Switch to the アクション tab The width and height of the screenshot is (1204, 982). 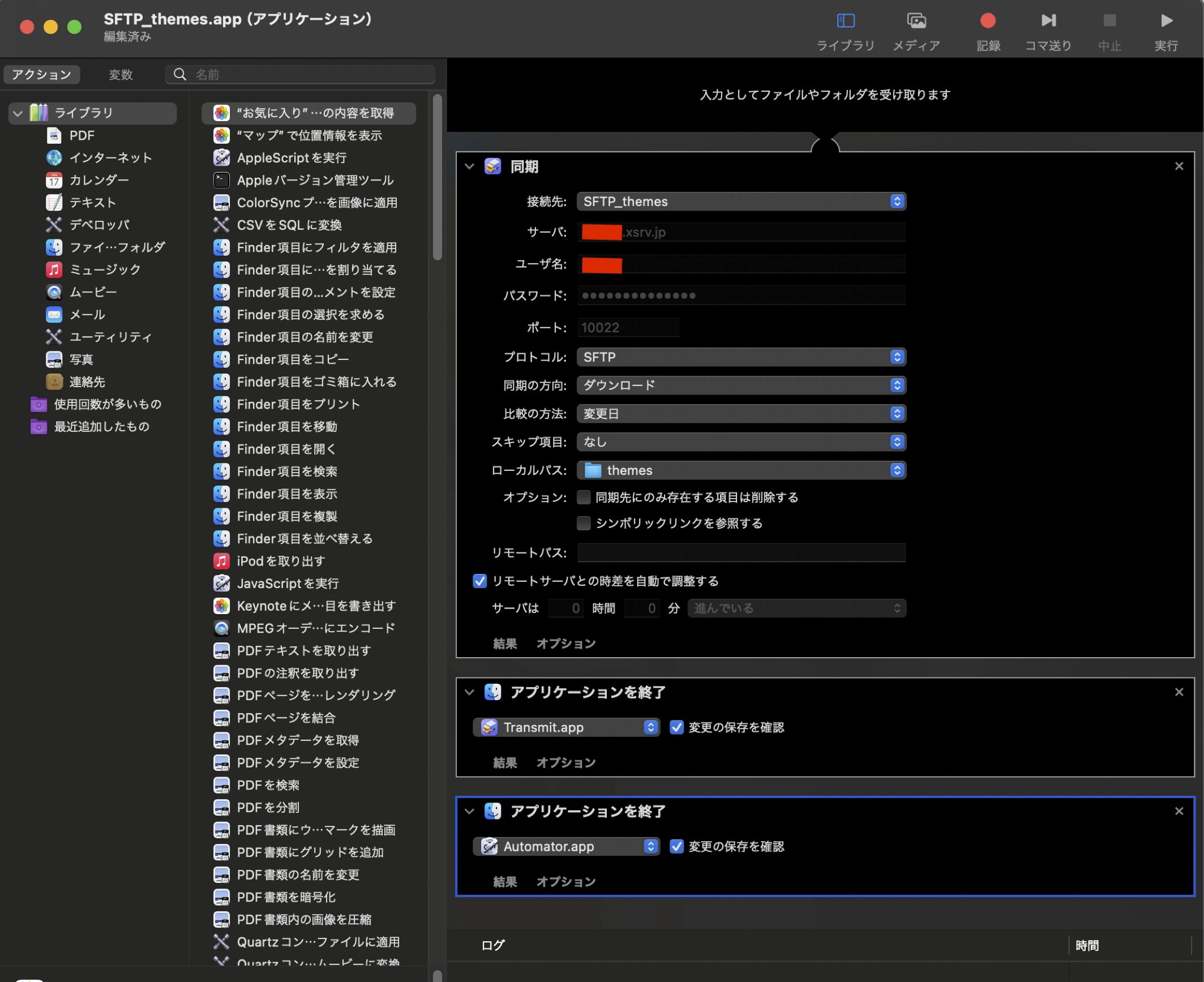click(x=42, y=75)
